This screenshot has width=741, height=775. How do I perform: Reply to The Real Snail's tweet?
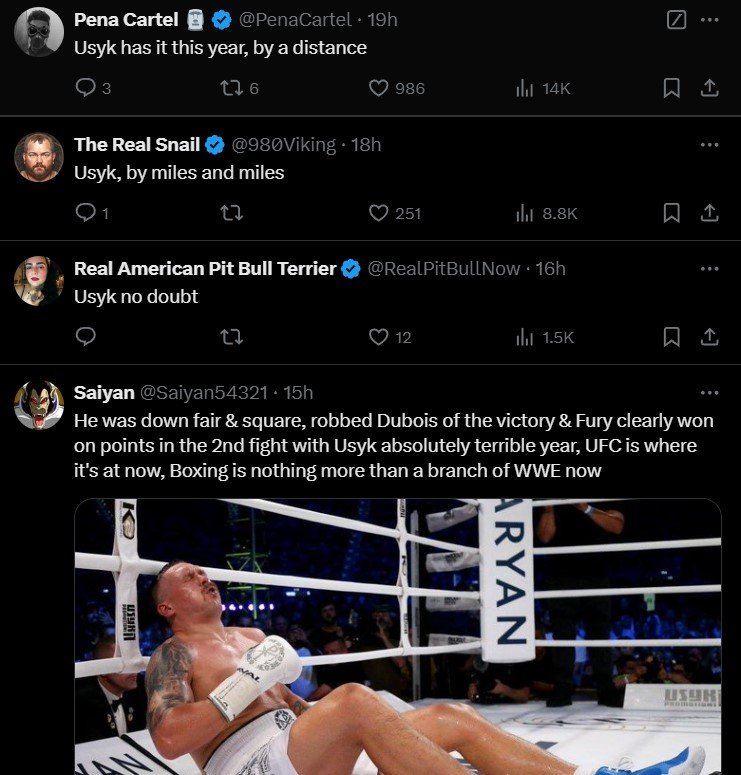tap(86, 213)
